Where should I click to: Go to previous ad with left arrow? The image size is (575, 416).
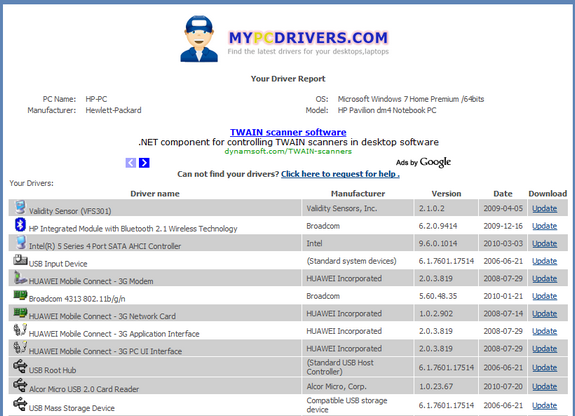(x=131, y=163)
